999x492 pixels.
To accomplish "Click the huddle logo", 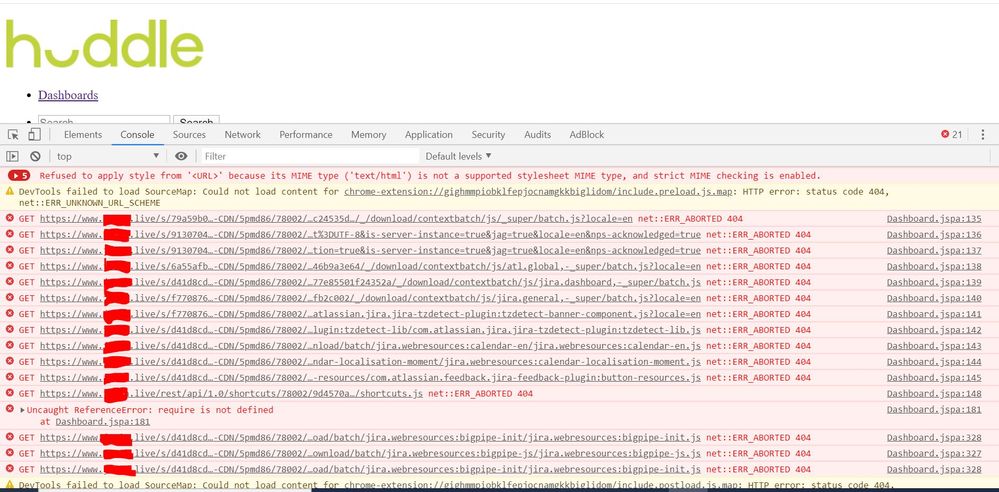I will pyautogui.click(x=104, y=43).
